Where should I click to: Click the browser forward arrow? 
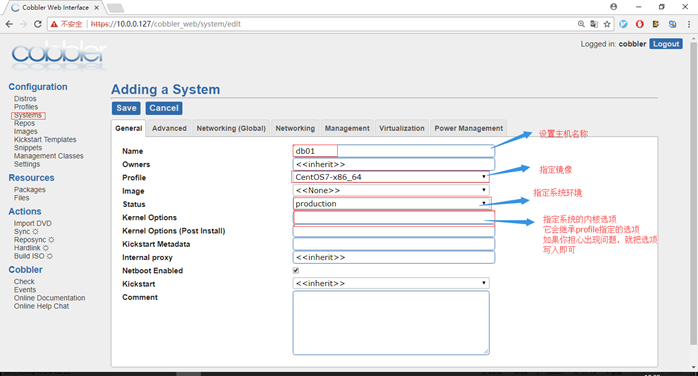[23, 24]
